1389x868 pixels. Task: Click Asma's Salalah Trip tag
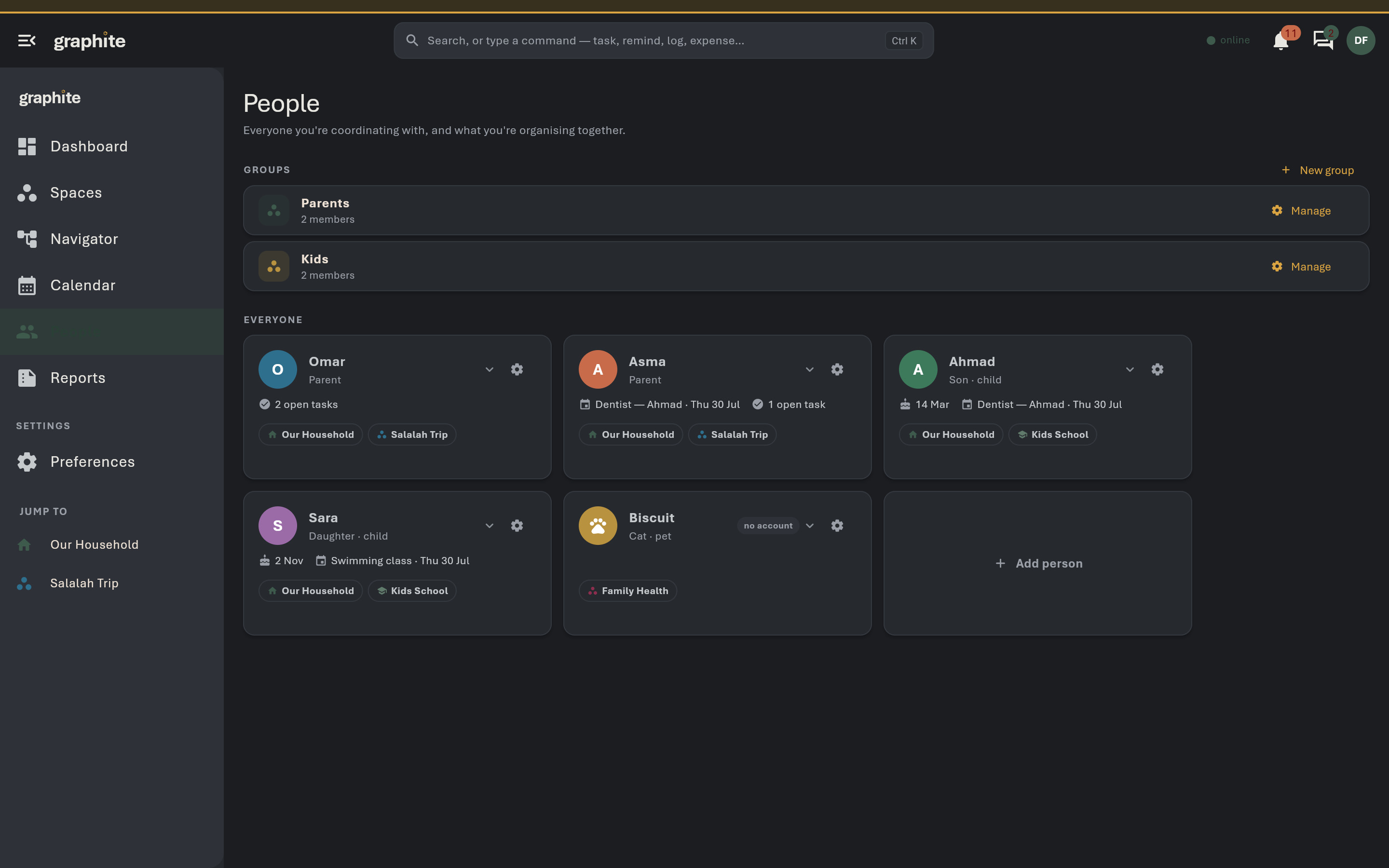733,434
